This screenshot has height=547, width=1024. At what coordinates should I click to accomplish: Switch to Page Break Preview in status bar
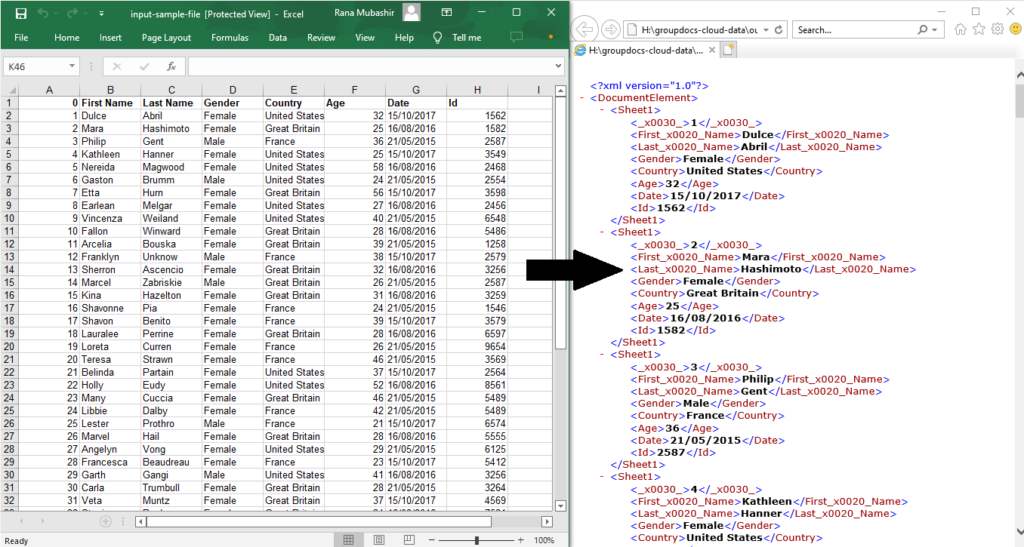(409, 540)
